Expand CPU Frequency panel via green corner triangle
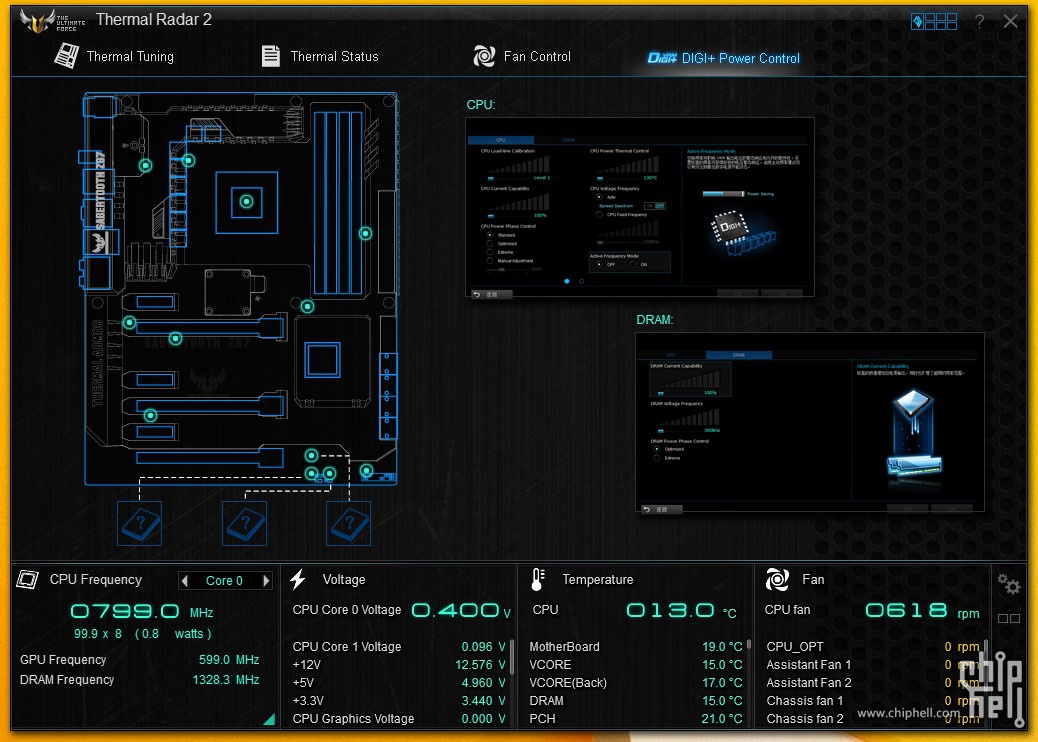The width and height of the screenshot is (1038, 742). point(269,719)
